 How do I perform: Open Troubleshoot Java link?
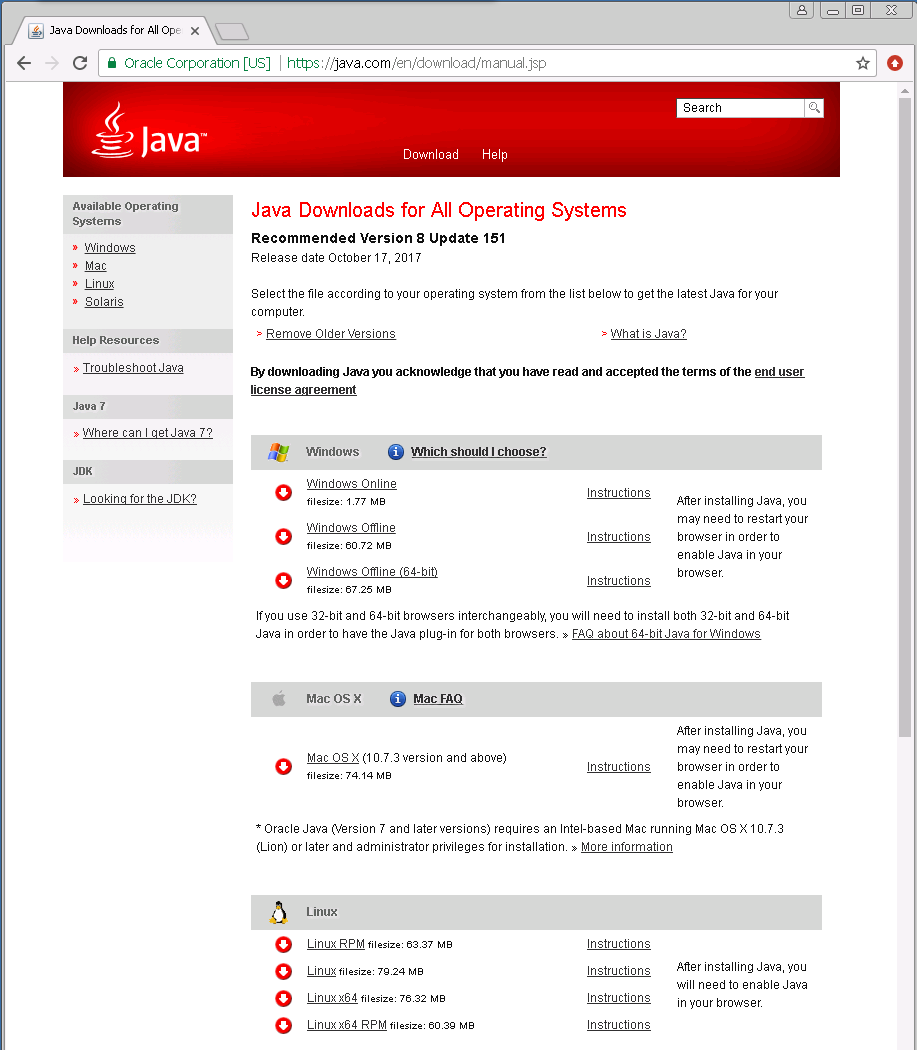coord(133,368)
